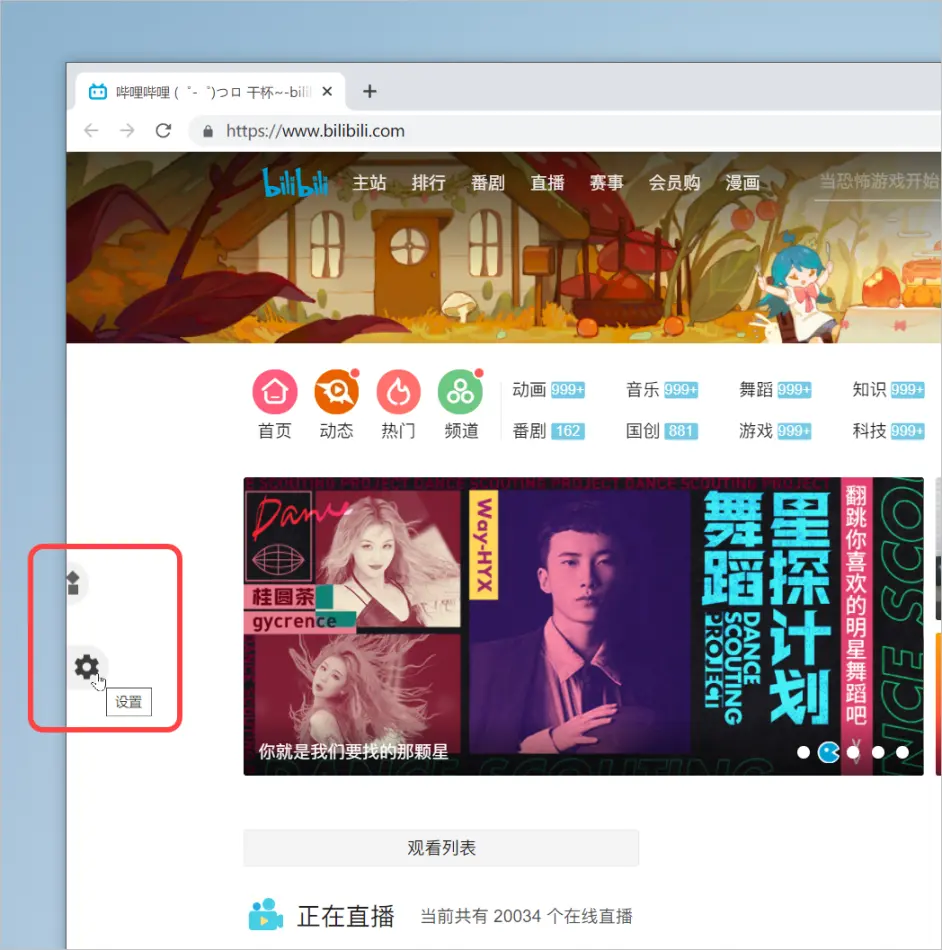Open the bilibili logo in the banner
Viewport: 942px width, 950px height.
click(295, 183)
